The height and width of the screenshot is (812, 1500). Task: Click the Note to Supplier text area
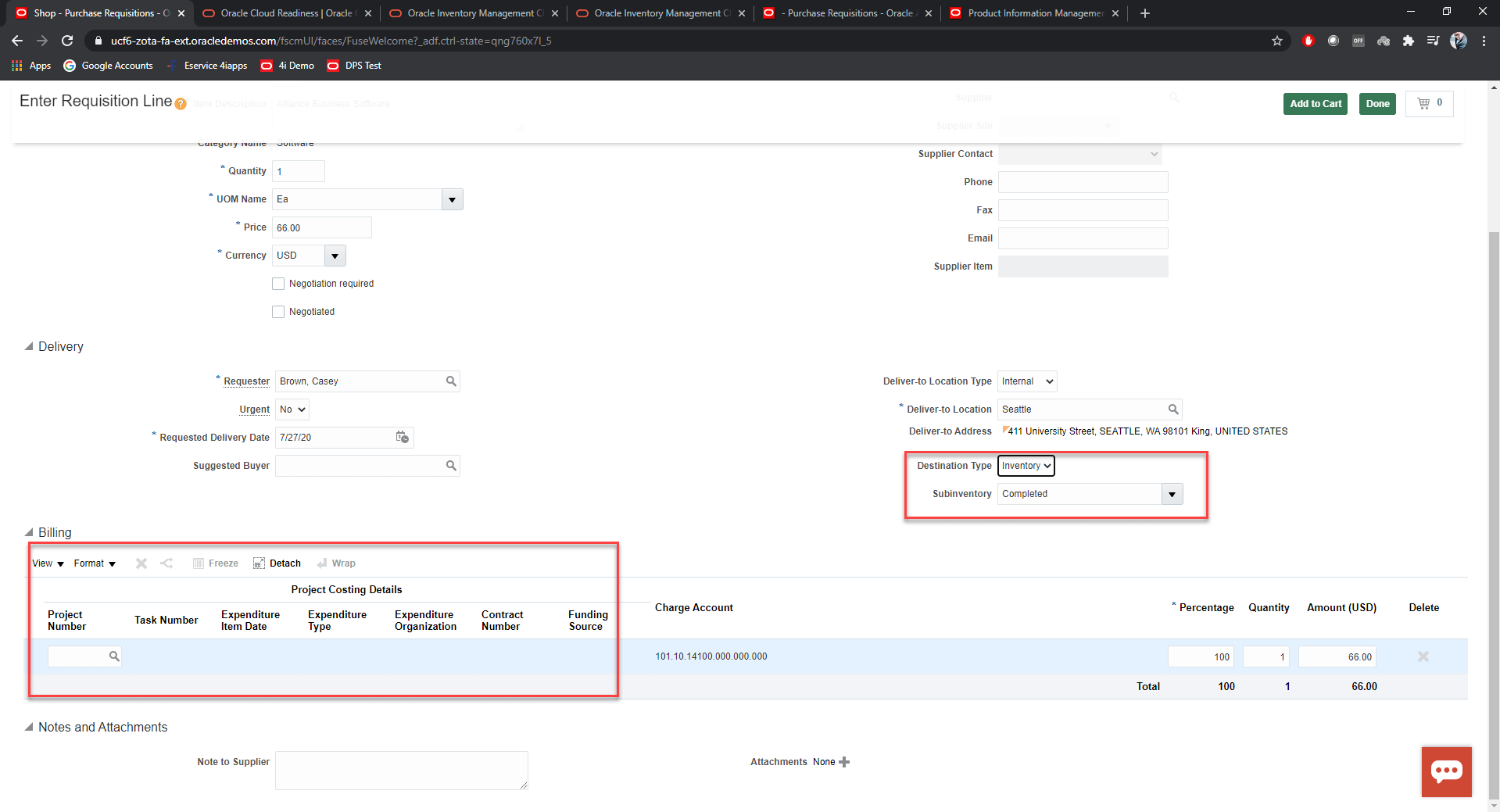click(401, 771)
